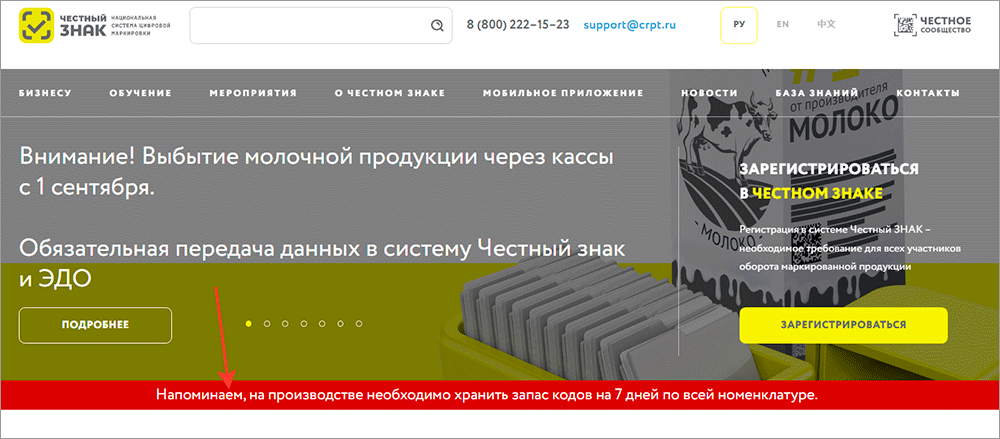This screenshot has width=1000, height=439.
Task: Select the fourth slider dot
Action: point(304,324)
